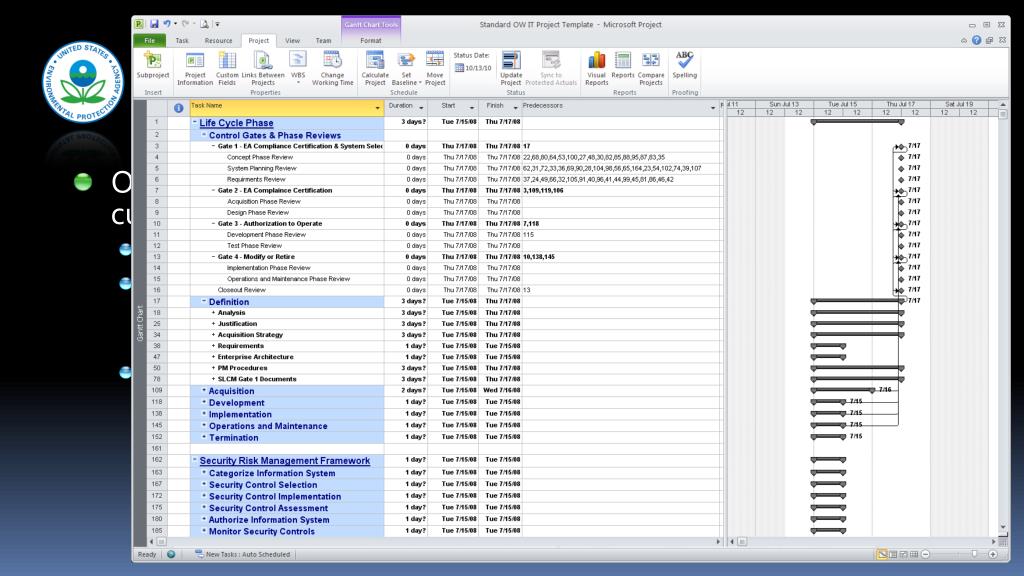Screen dimensions: 1024x576
Task: Switch to the Task ribbon tab
Action: tap(182, 40)
